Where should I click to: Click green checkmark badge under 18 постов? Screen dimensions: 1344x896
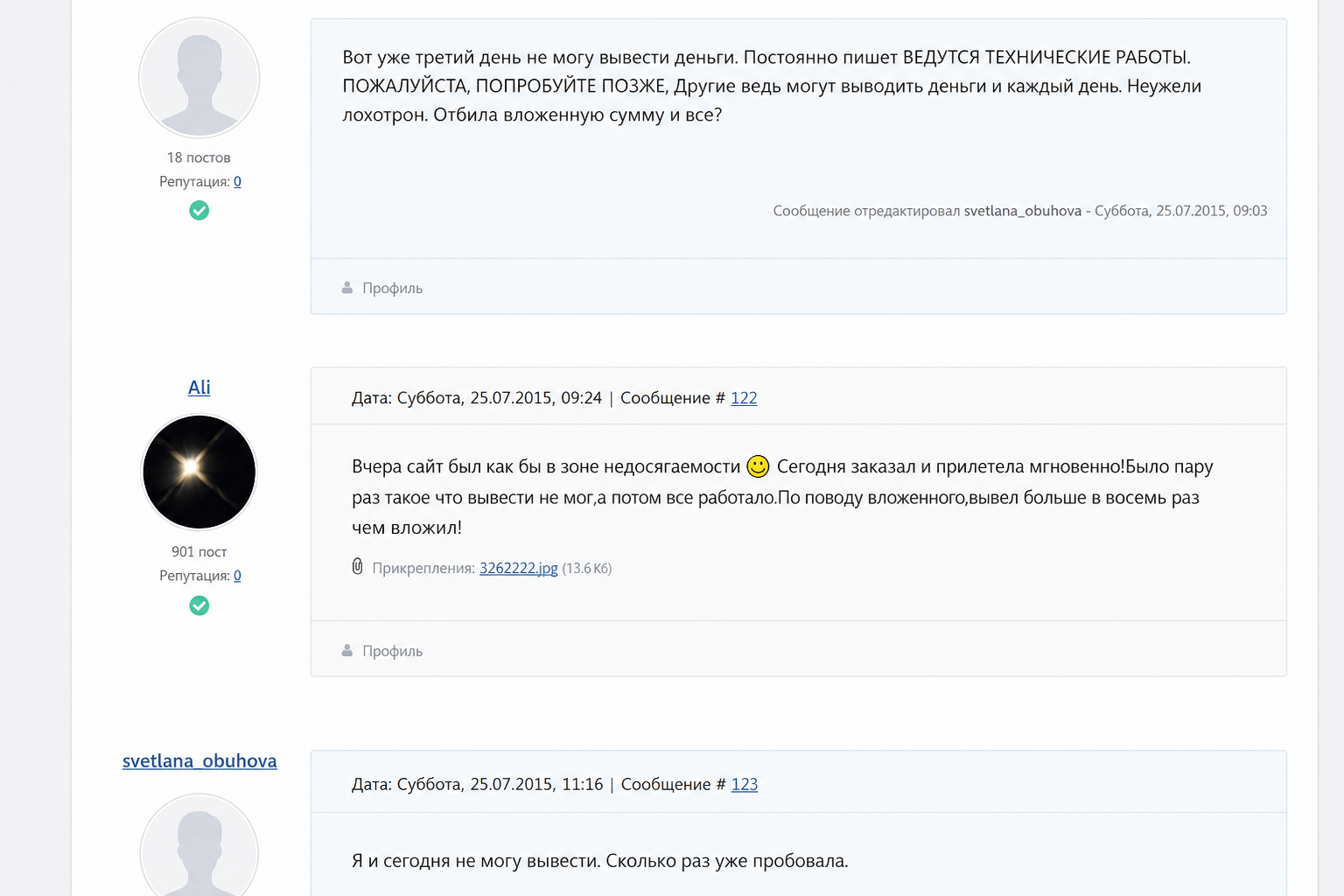coord(199,210)
